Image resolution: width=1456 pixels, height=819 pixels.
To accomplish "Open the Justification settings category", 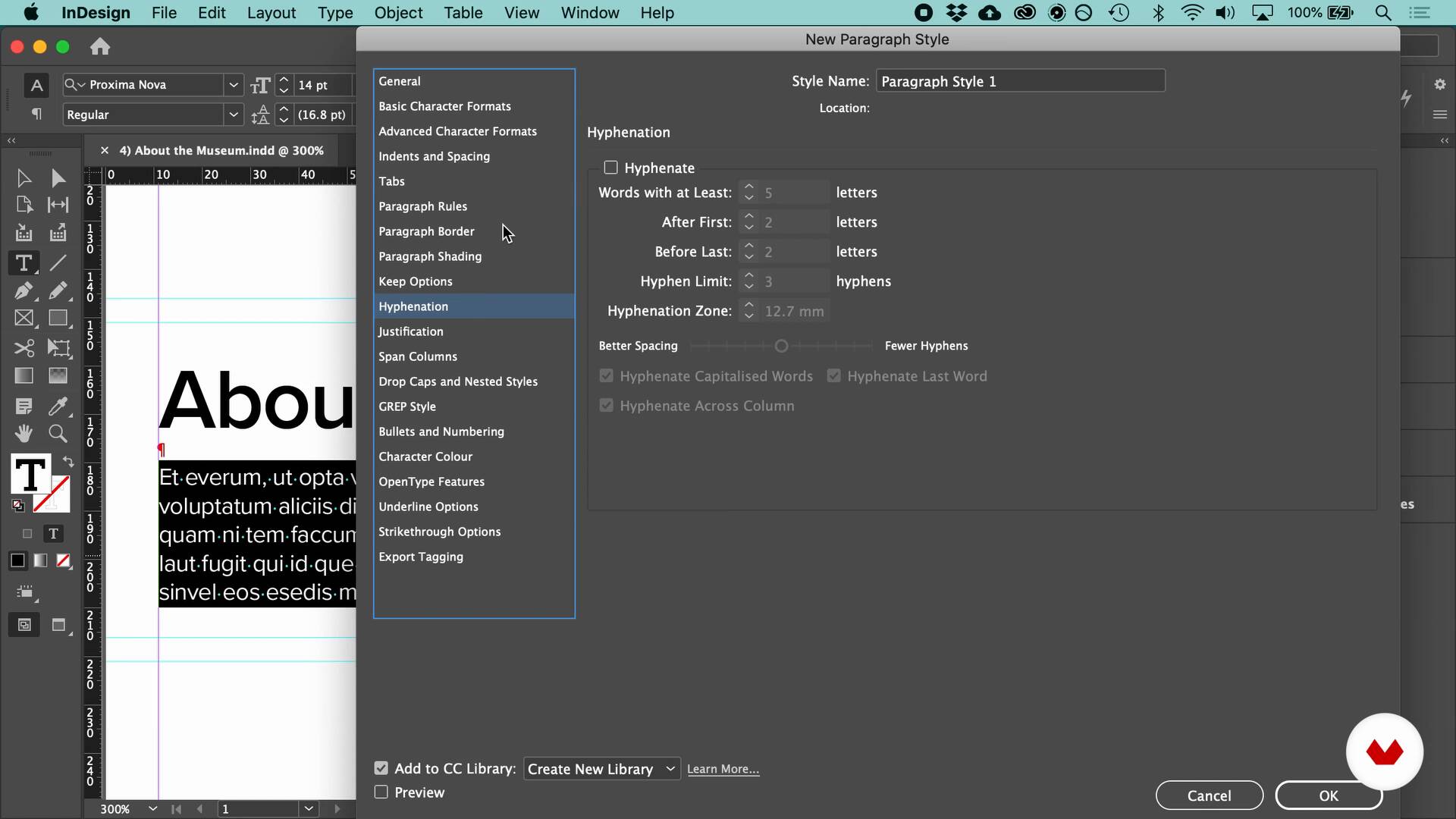I will pyautogui.click(x=411, y=331).
